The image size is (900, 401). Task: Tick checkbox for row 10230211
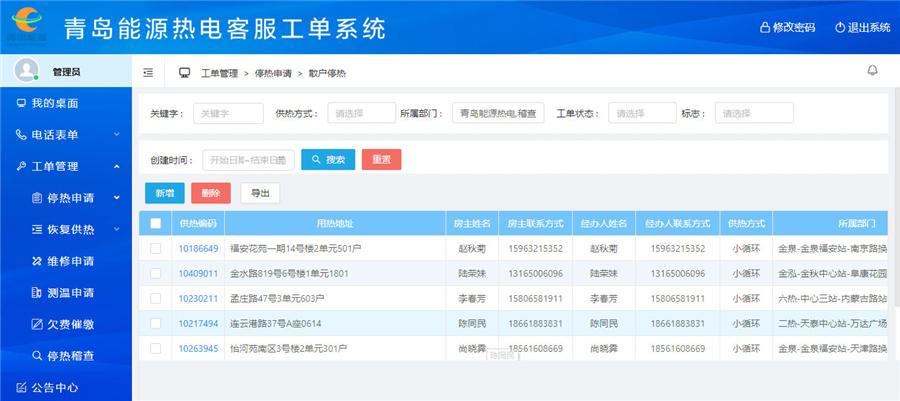click(155, 298)
